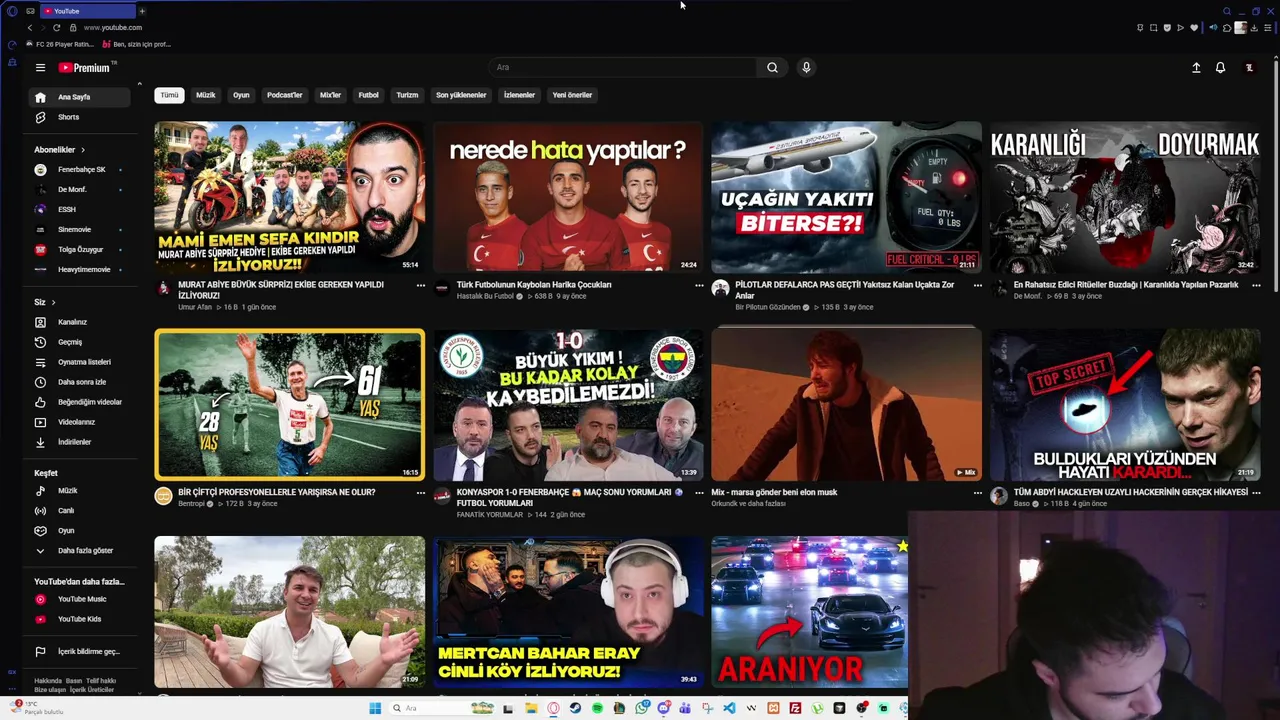The height and width of the screenshot is (720, 1280).
Task: Click the browser address bar URL
Action: pyautogui.click(x=113, y=28)
